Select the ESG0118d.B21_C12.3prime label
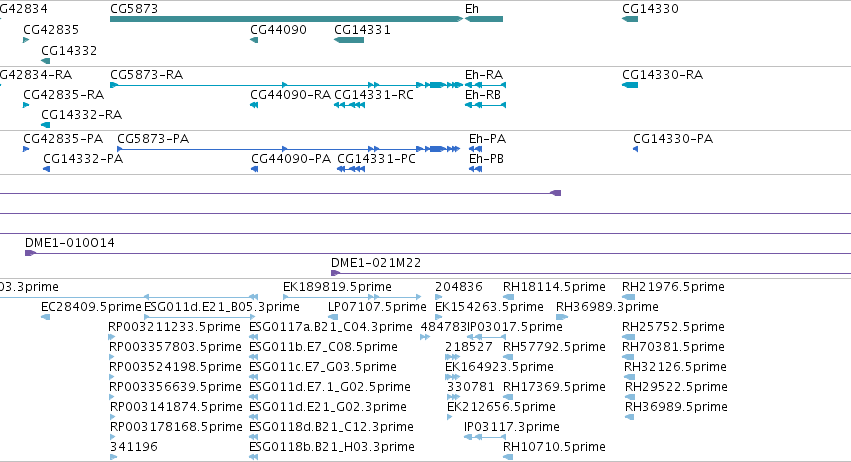 [331, 428]
